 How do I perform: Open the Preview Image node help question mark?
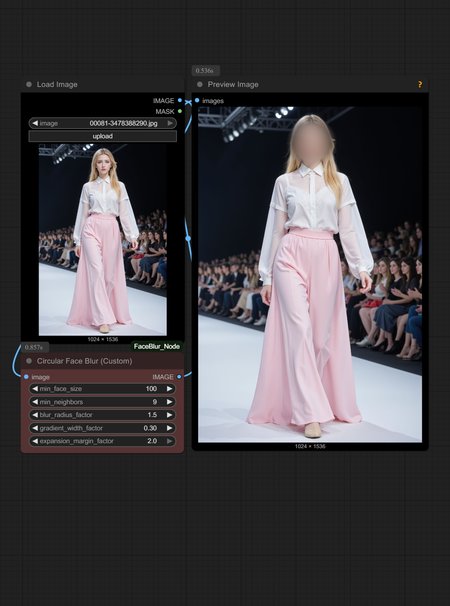[420, 84]
